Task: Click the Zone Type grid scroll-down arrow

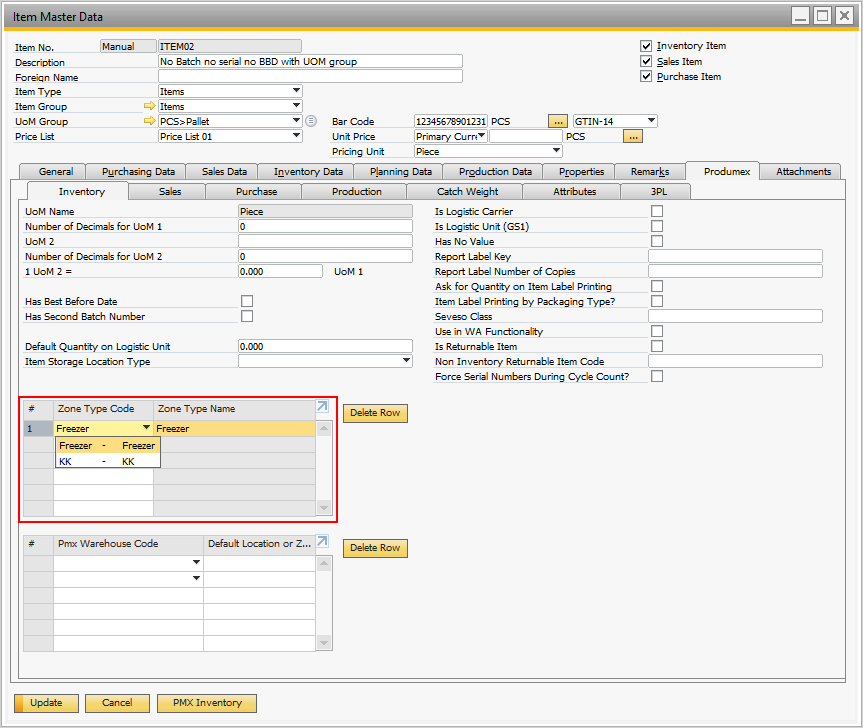Action: (323, 508)
